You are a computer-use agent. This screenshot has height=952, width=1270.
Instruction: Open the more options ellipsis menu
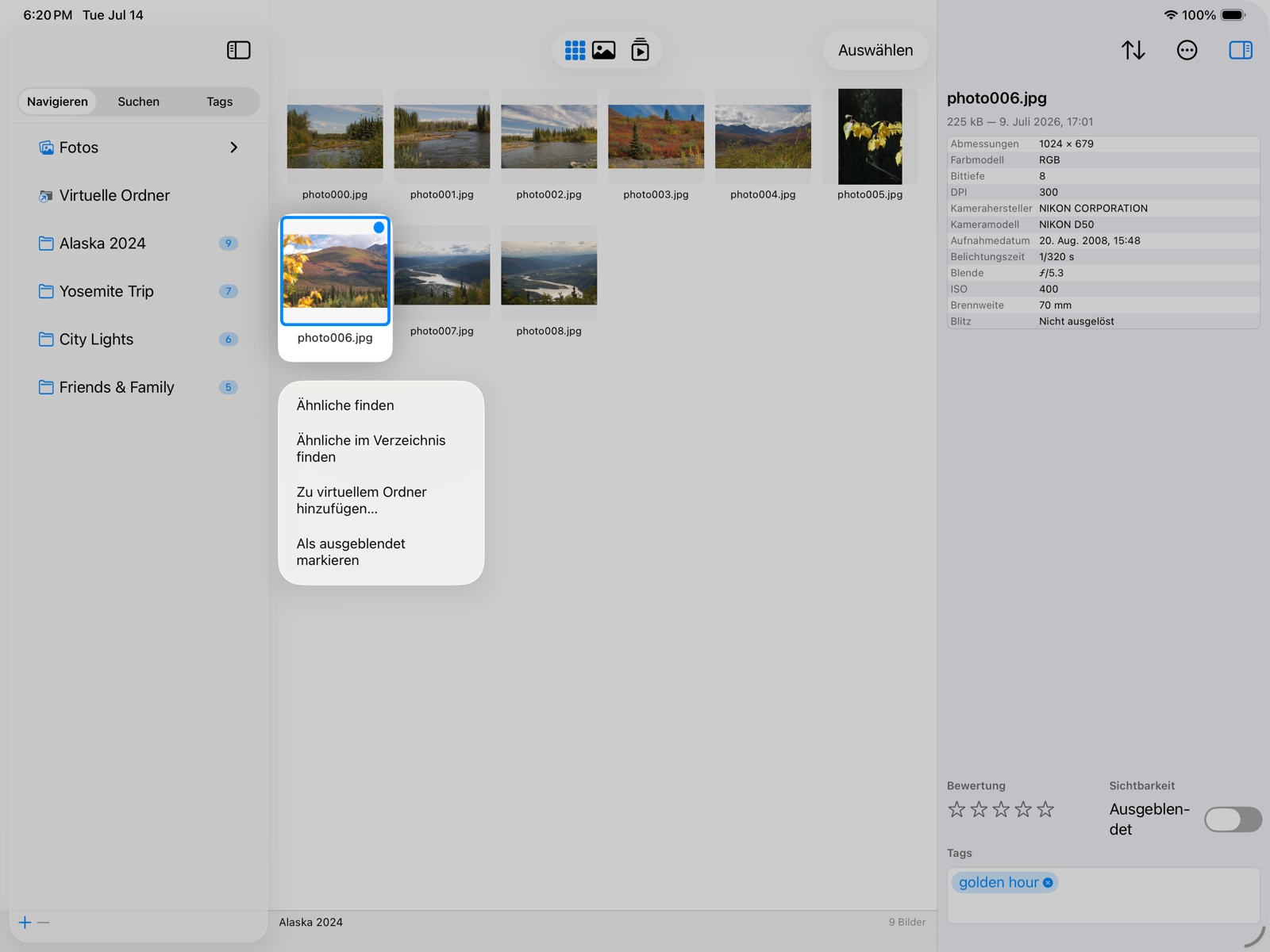(1187, 50)
